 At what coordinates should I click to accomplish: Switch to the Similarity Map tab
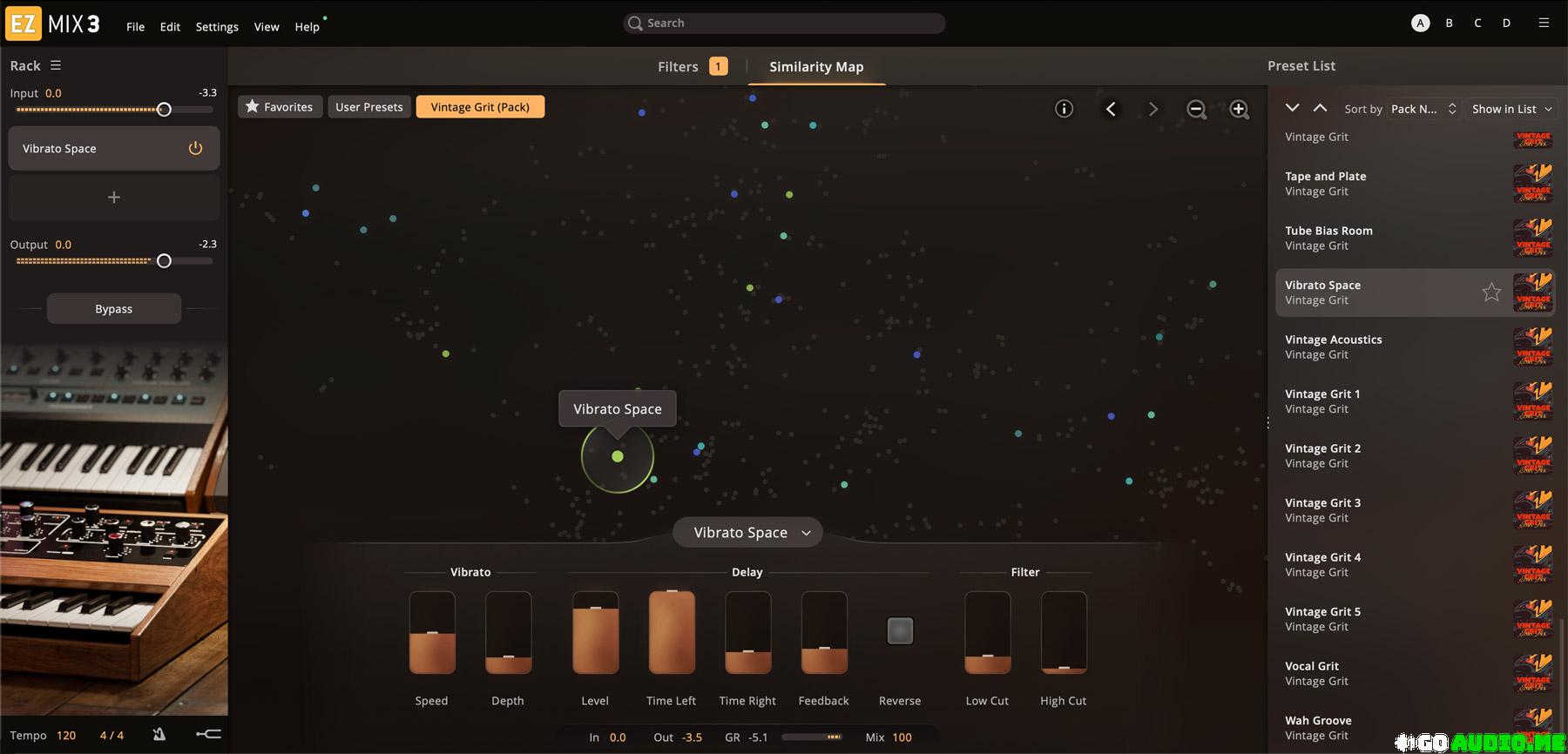coord(816,66)
